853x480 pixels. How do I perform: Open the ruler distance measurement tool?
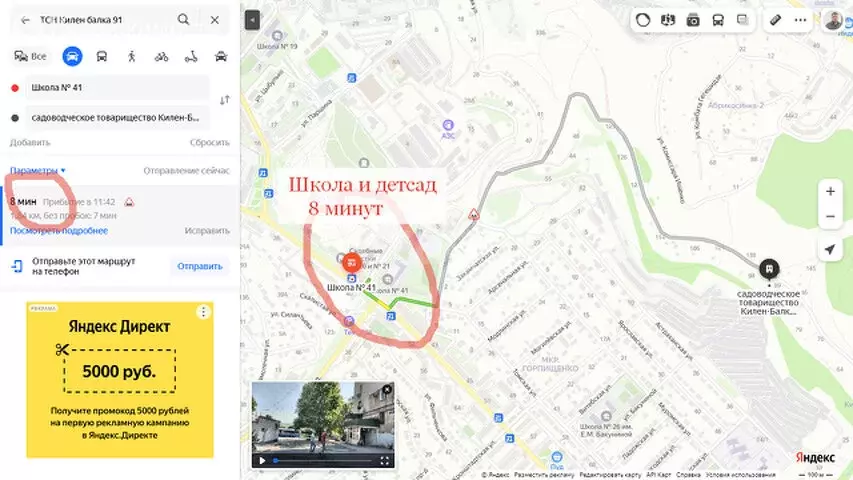[x=775, y=20]
